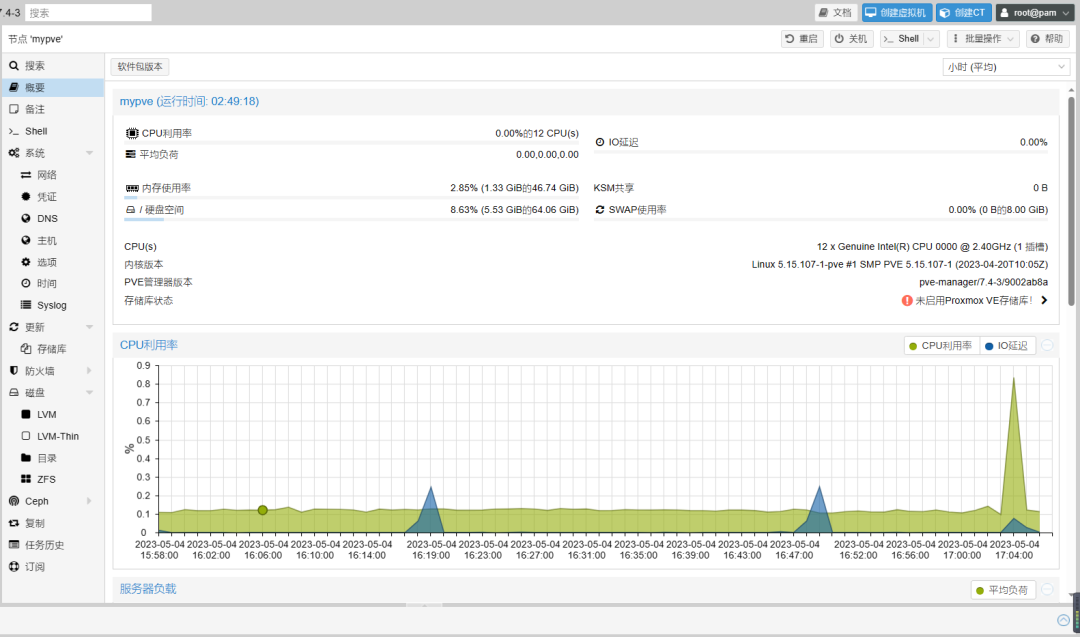Image resolution: width=1080 pixels, height=637 pixels.
Task: Open the 小时 (平均) time range dropdown
Action: click(1005, 67)
